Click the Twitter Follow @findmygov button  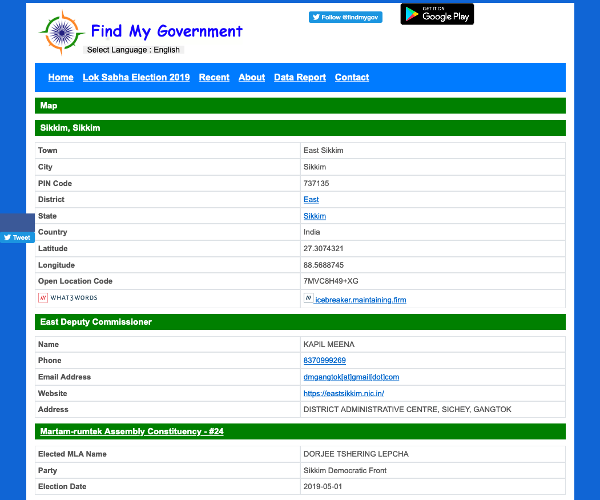(345, 17)
